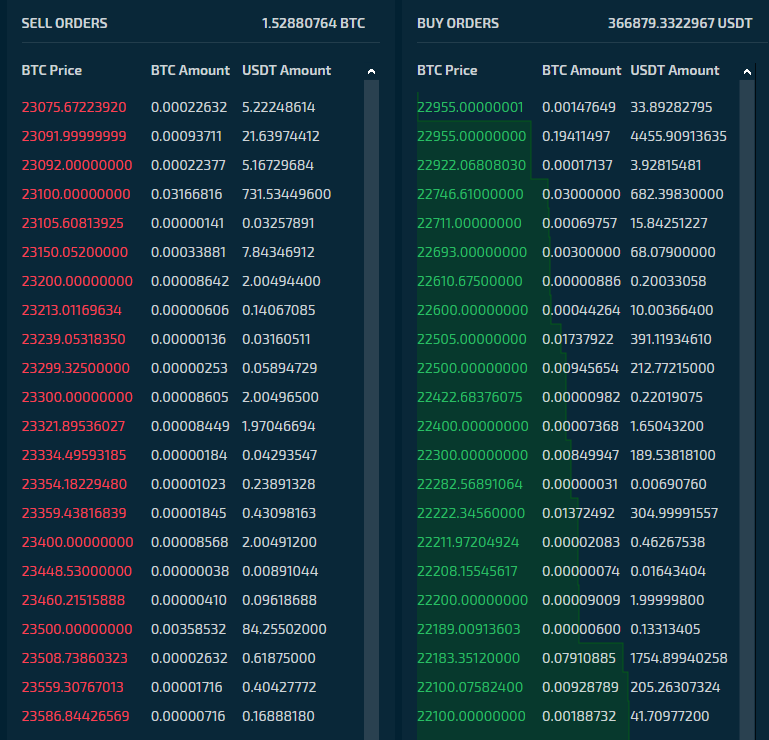This screenshot has width=769, height=740.
Task: Select buy order priced 22746.61000000
Action: (578, 194)
